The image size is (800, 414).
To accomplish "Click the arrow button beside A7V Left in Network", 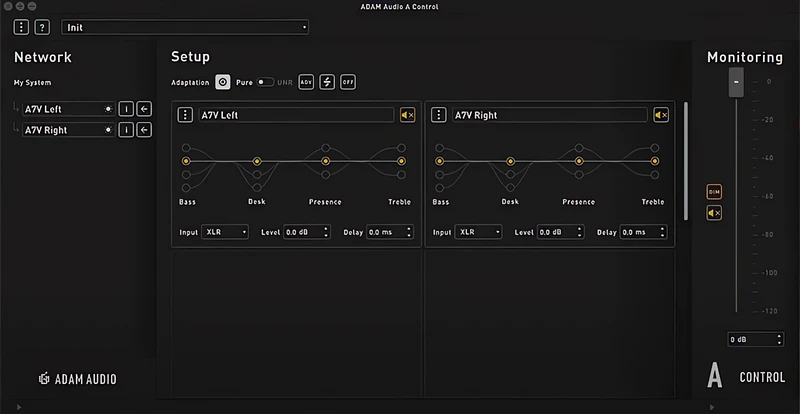I will [x=144, y=109].
